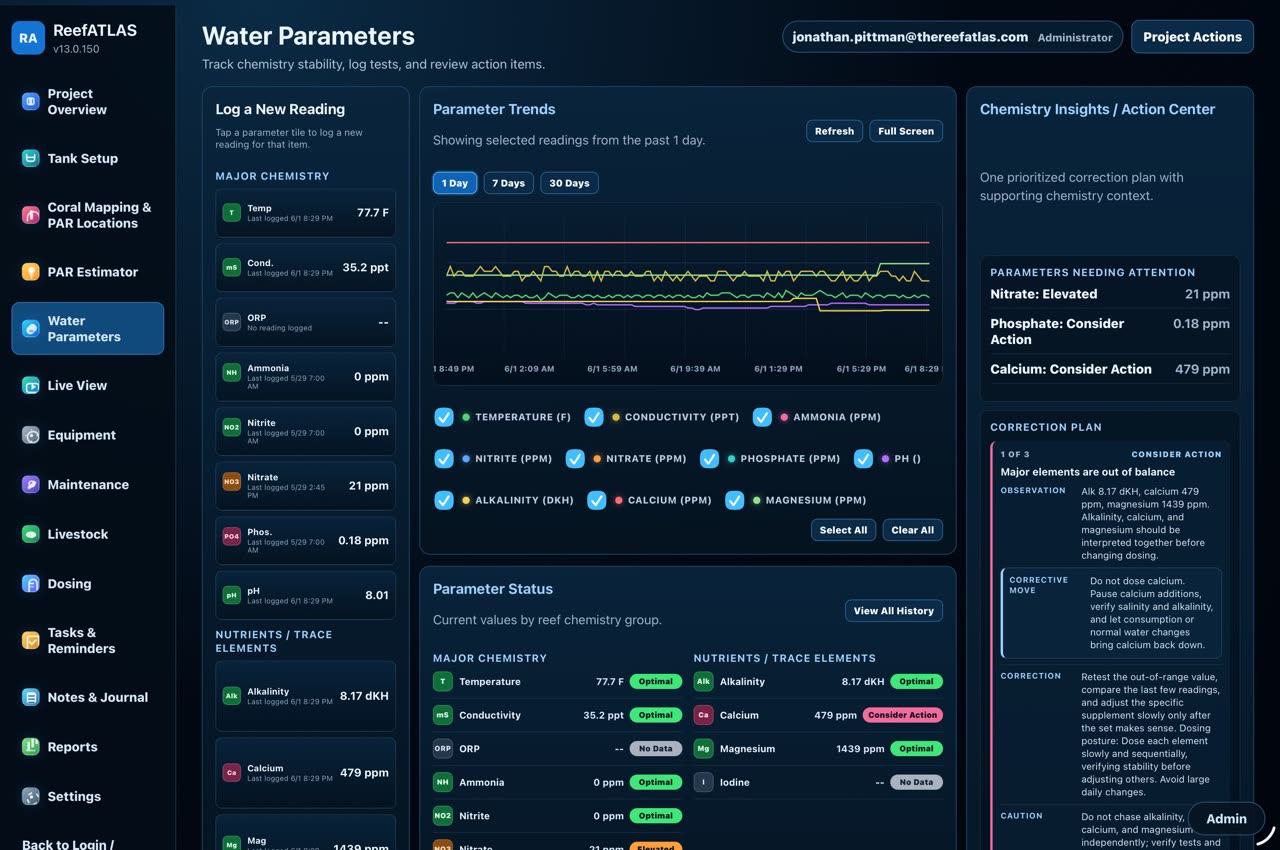Toggle the Ammonia (PPM) checkbox

tap(762, 417)
